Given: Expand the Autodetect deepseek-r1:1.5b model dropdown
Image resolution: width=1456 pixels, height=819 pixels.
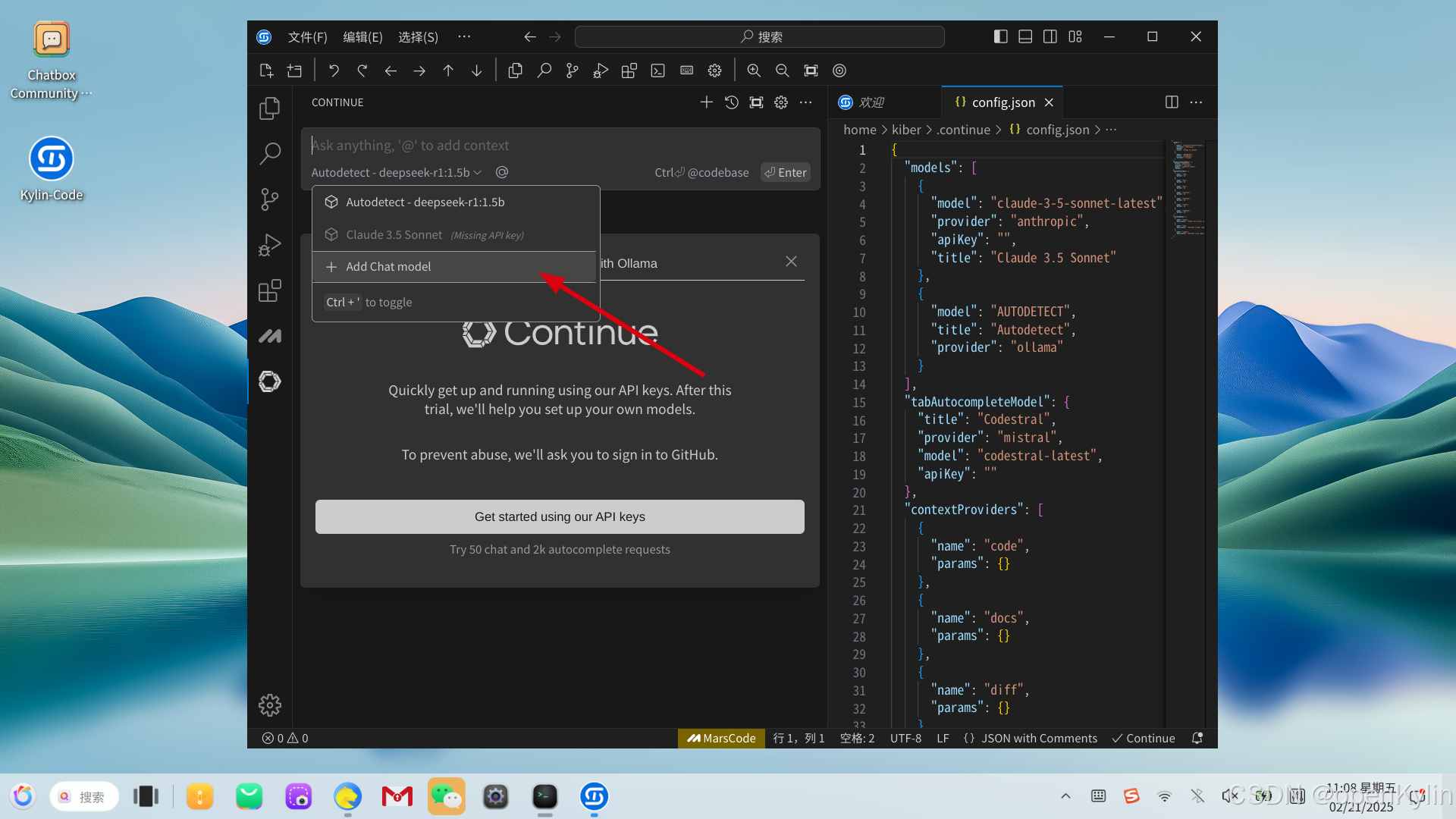Looking at the screenshot, I should [x=396, y=173].
